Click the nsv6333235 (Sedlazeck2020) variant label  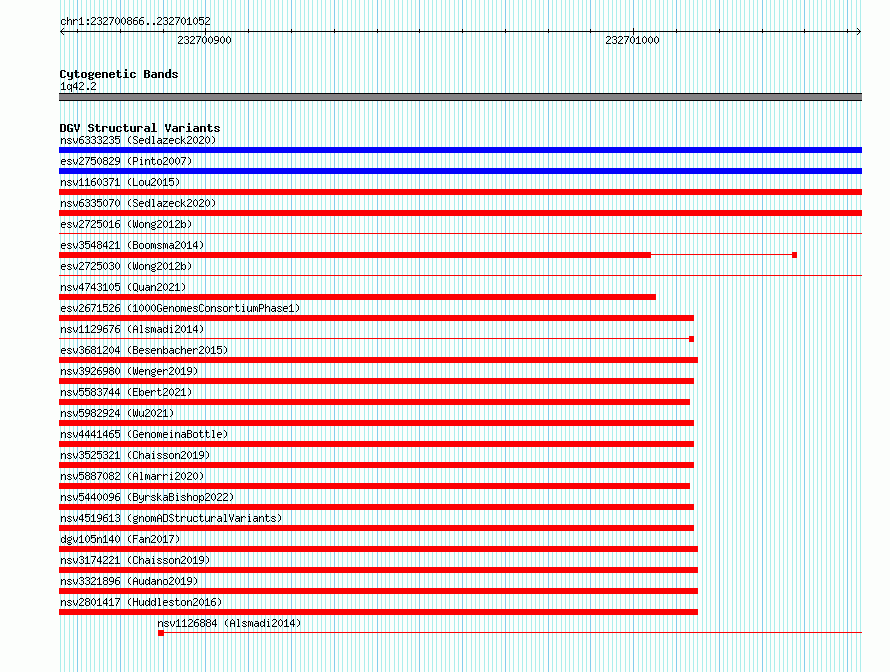point(138,140)
